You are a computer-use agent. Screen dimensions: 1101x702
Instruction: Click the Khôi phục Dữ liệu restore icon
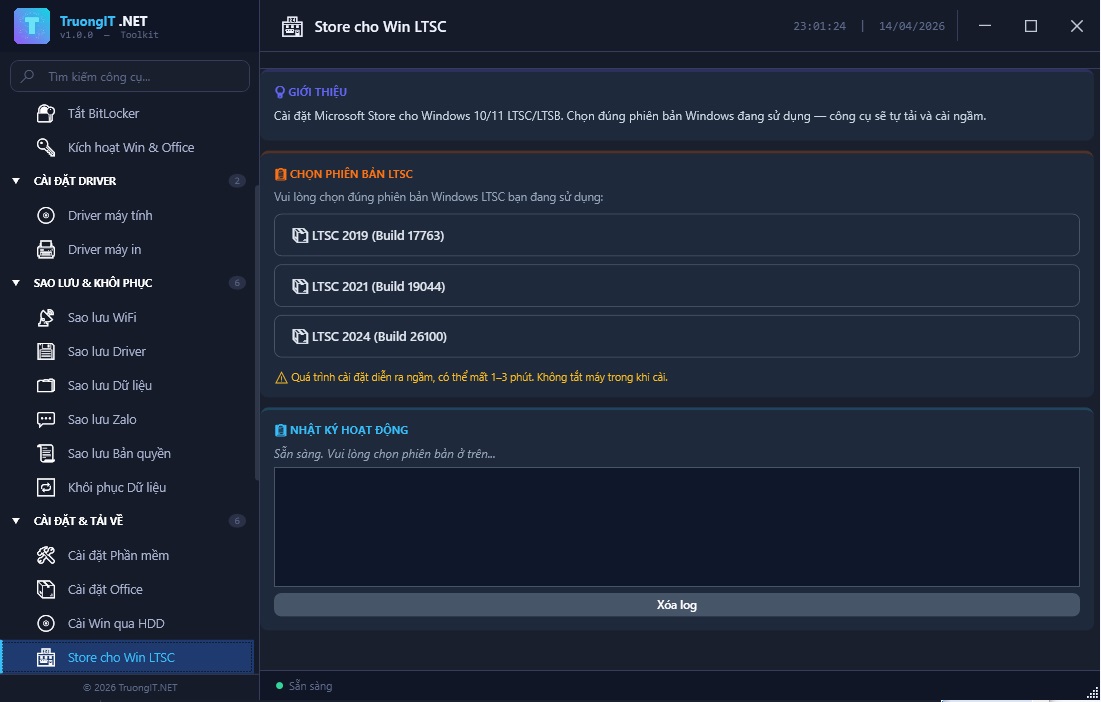(46, 487)
